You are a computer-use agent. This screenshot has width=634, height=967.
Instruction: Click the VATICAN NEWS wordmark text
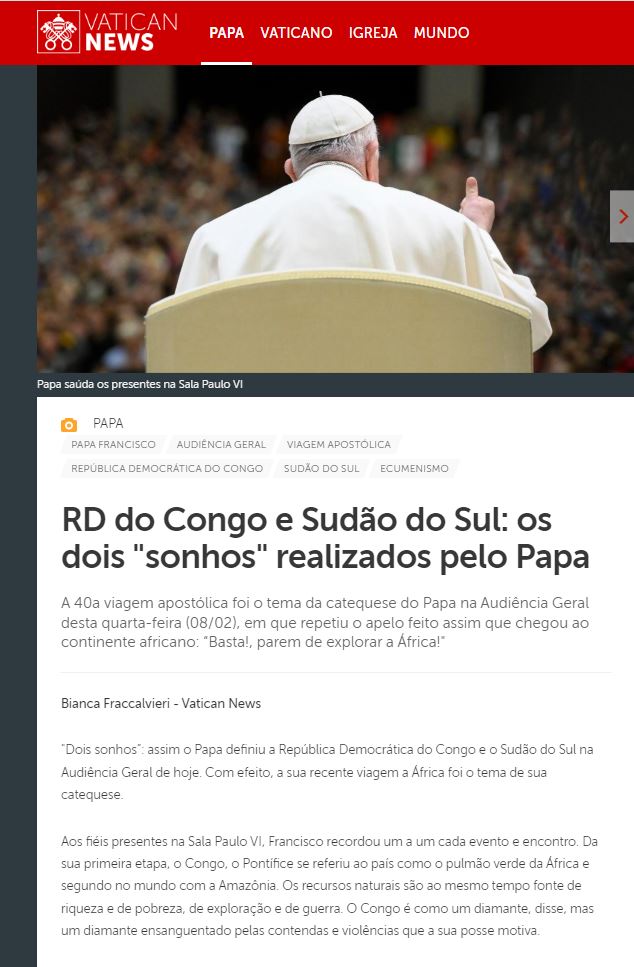[x=131, y=32]
